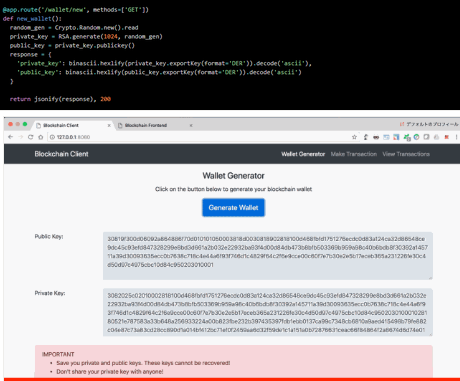Viewport: 460px width, 381px height.
Task: Go to the browser home icon
Action: (41, 137)
